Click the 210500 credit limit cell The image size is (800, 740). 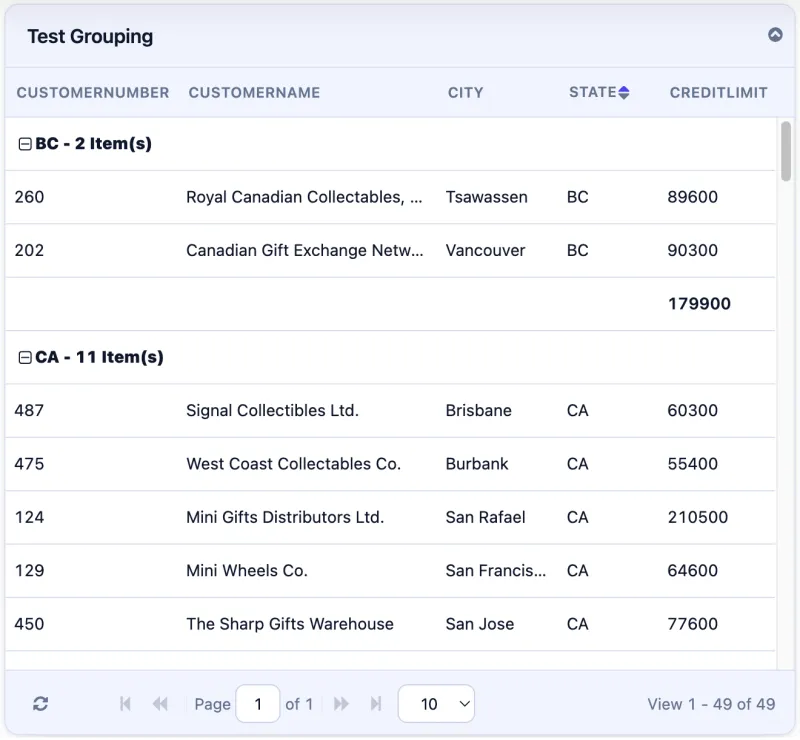coord(697,517)
